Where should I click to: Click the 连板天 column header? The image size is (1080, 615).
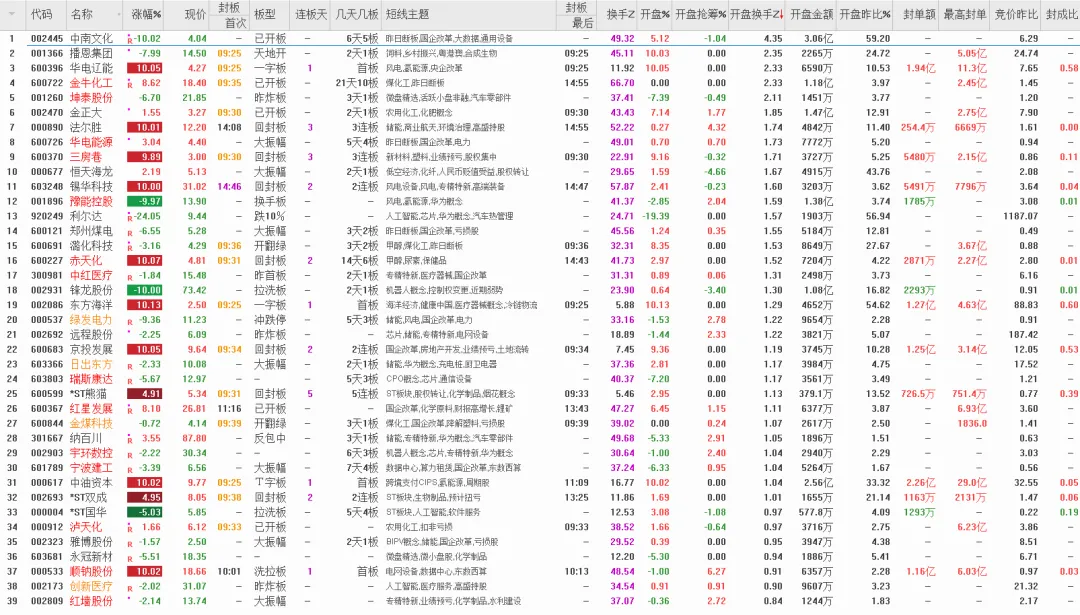point(311,14)
